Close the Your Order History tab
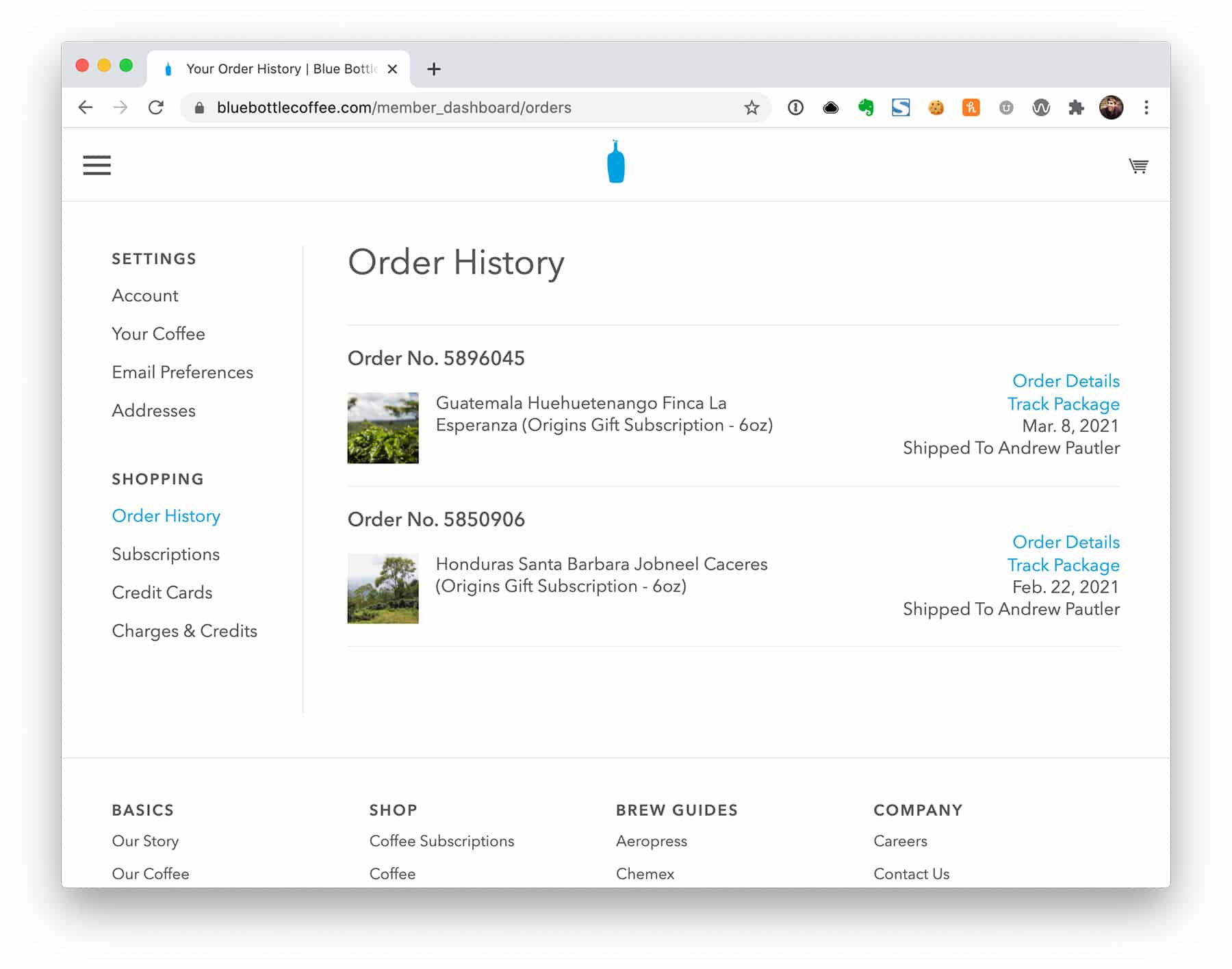The image size is (1232, 969). 392,69
